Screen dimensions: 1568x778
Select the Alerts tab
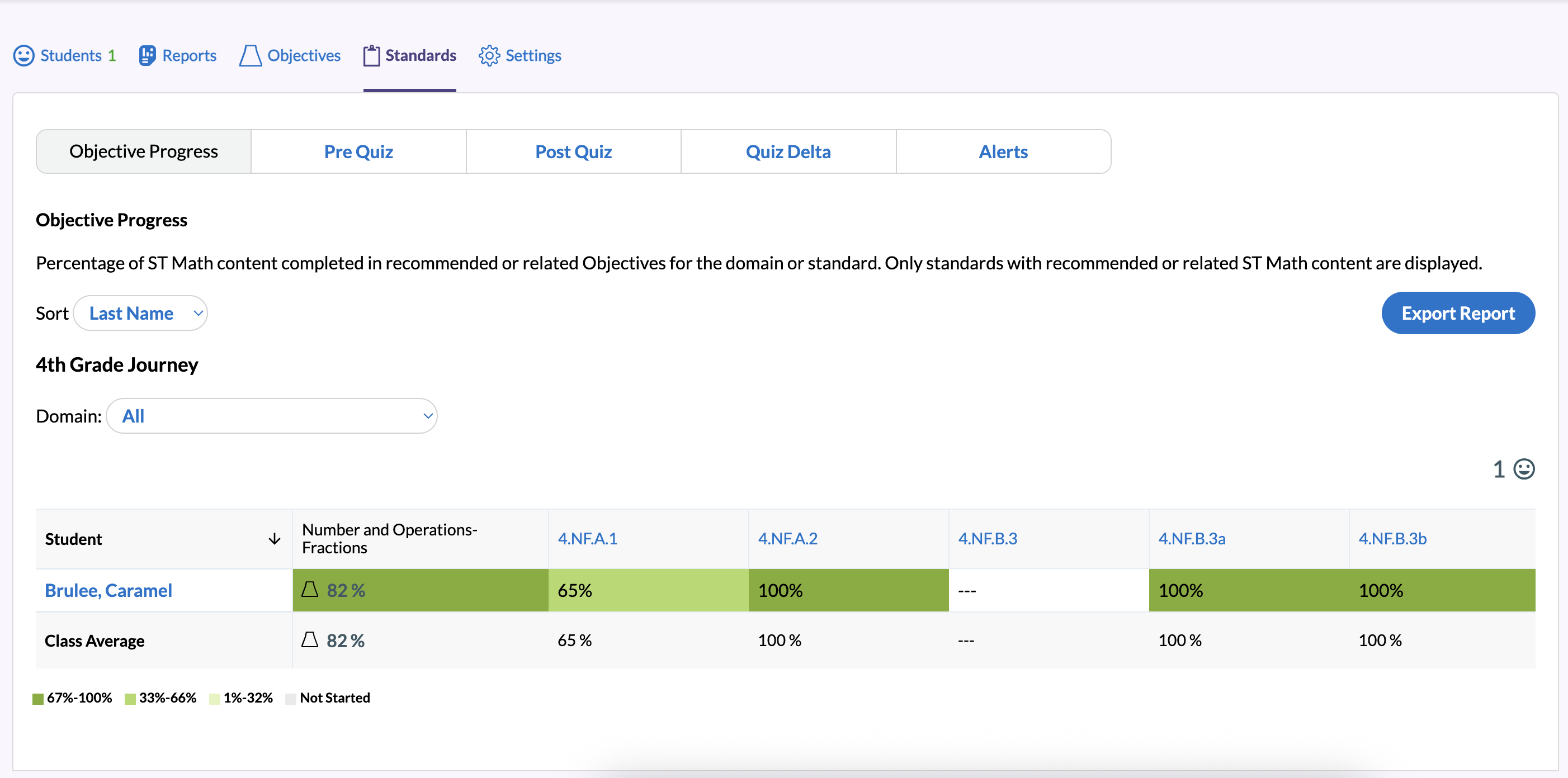point(1003,151)
